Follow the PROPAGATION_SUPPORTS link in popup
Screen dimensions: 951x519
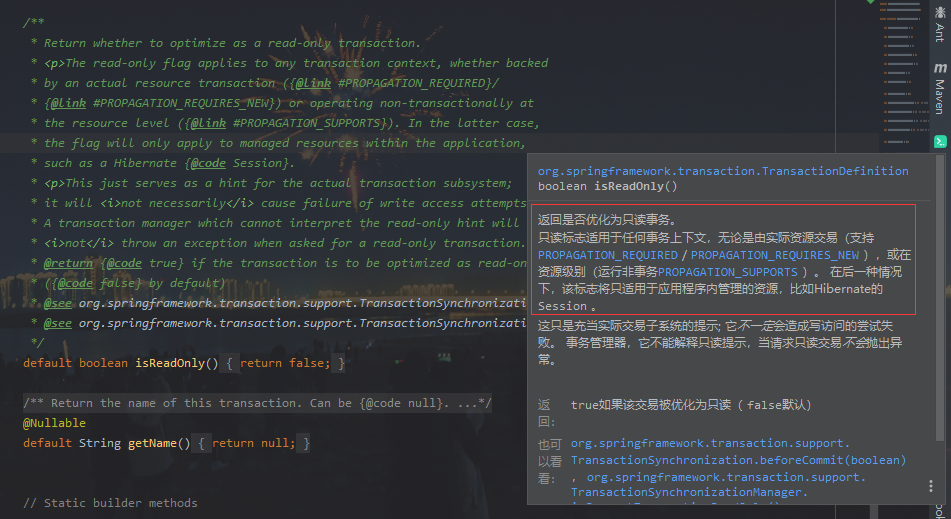coord(728,272)
